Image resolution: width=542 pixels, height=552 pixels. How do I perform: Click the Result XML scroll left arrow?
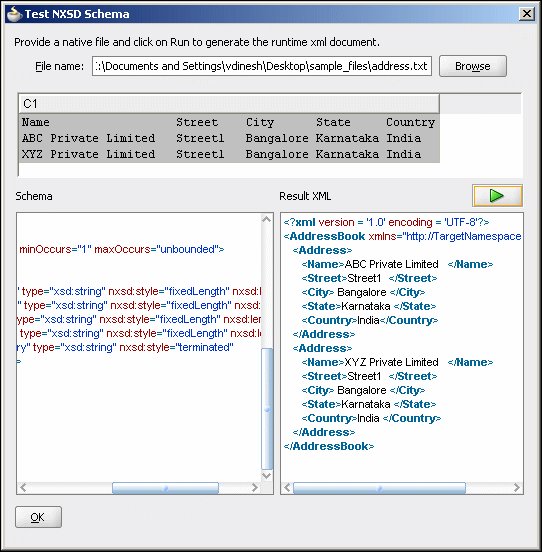tap(287, 488)
